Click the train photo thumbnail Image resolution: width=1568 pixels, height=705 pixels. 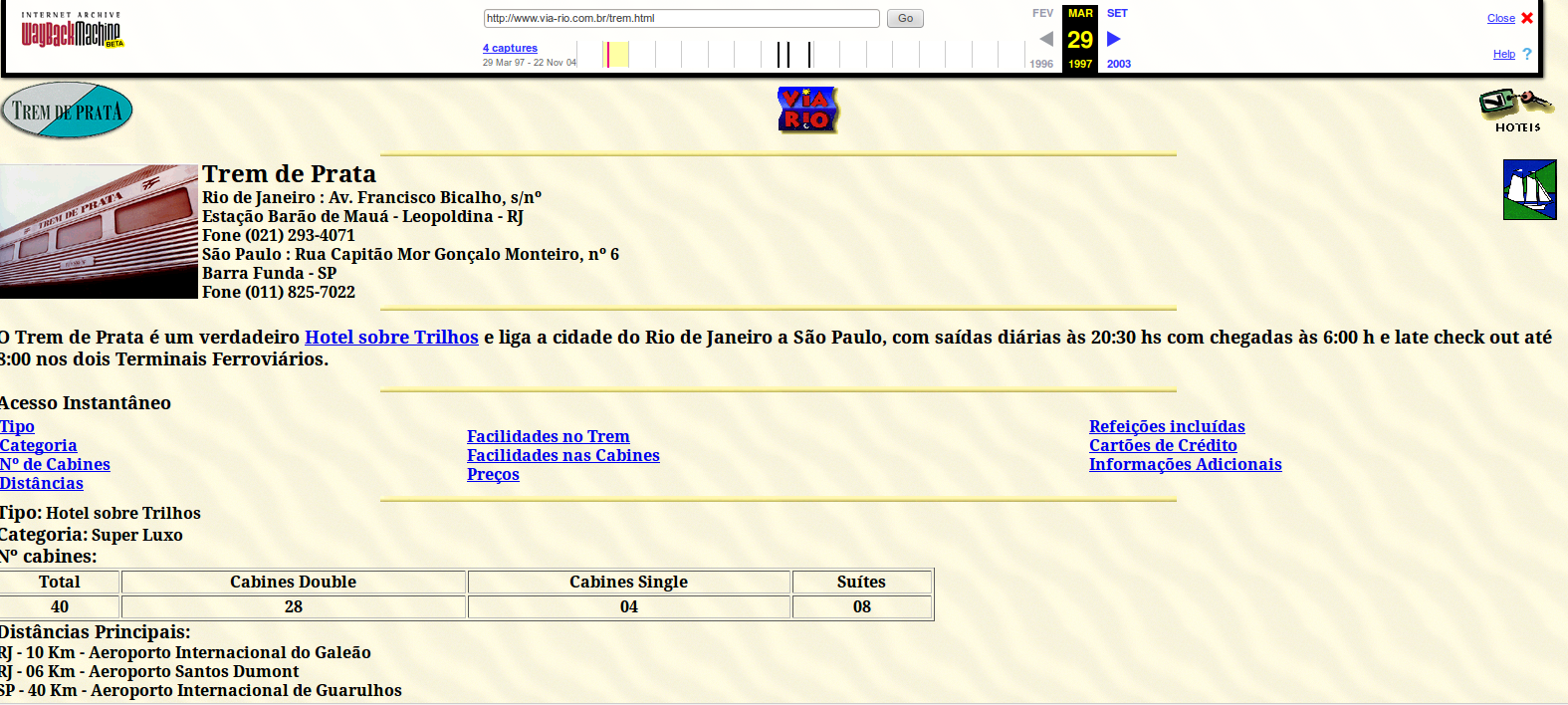[99, 231]
